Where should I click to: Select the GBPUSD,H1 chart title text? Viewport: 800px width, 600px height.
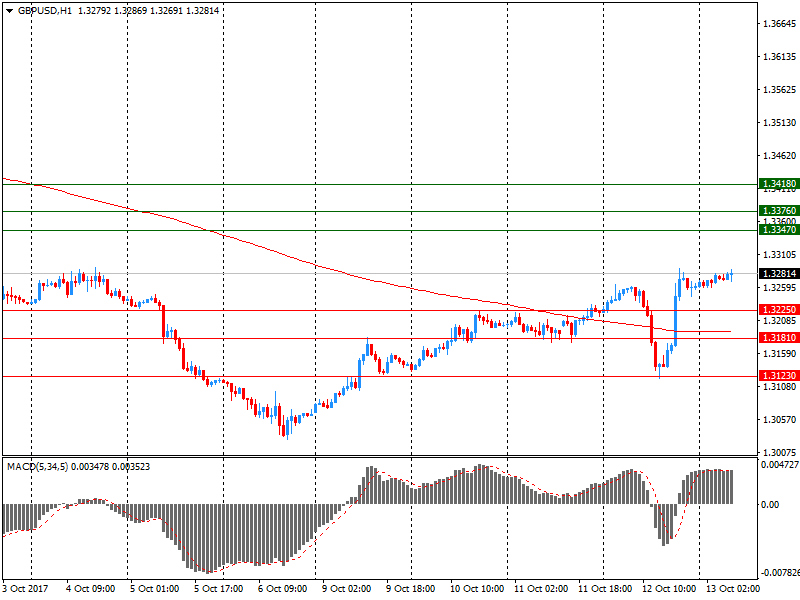point(45,11)
